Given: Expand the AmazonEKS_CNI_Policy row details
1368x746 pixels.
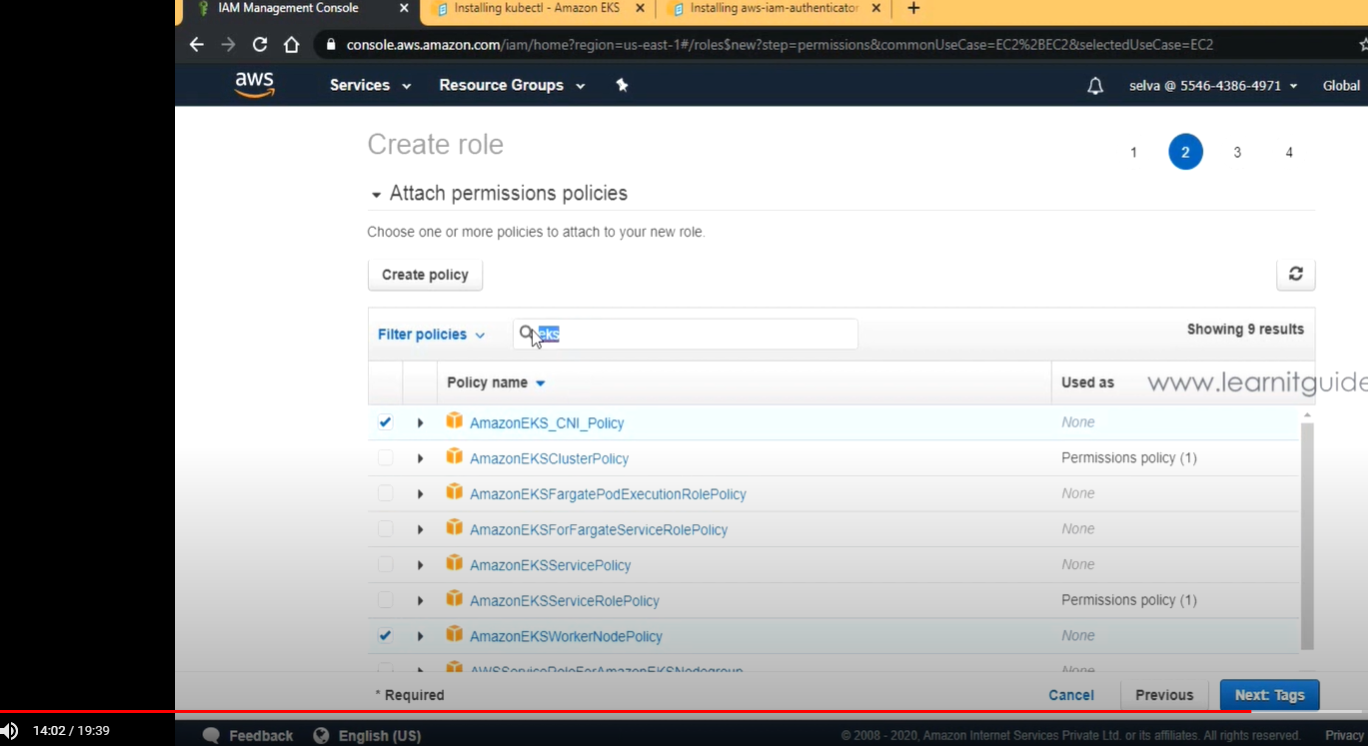Looking at the screenshot, I should [420, 423].
